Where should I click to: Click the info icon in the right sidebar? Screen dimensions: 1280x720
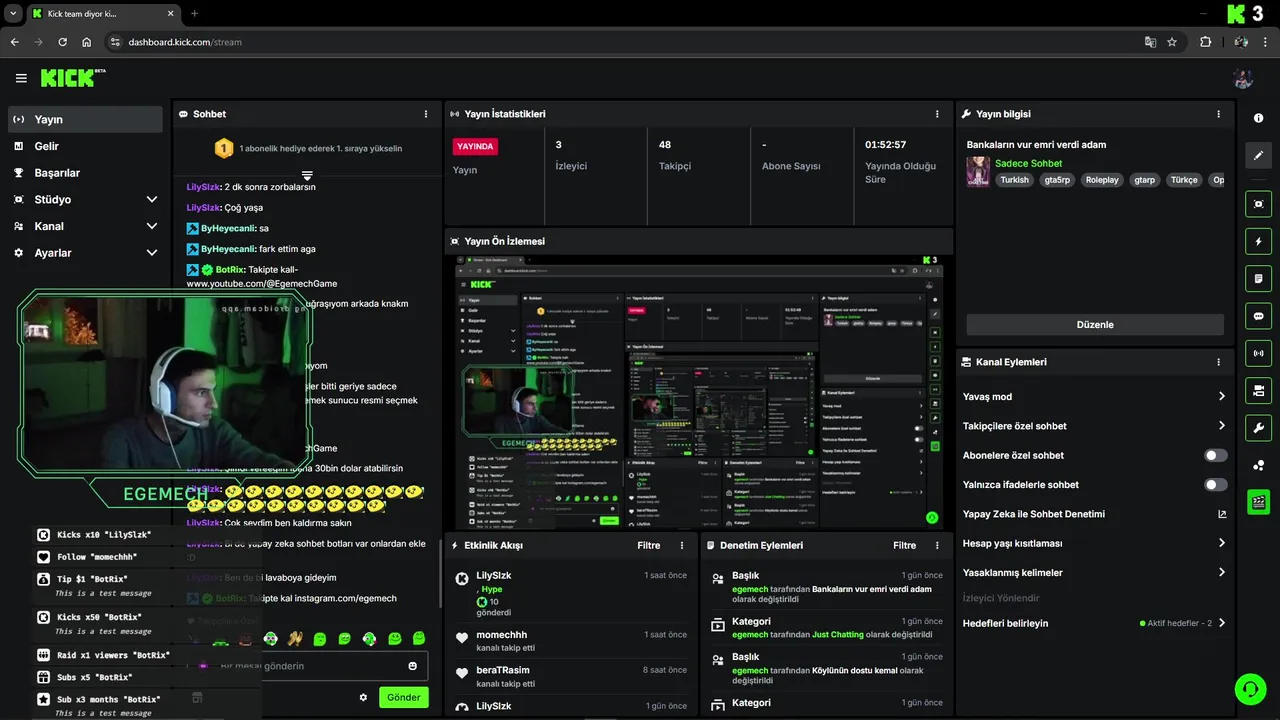coord(1258,118)
